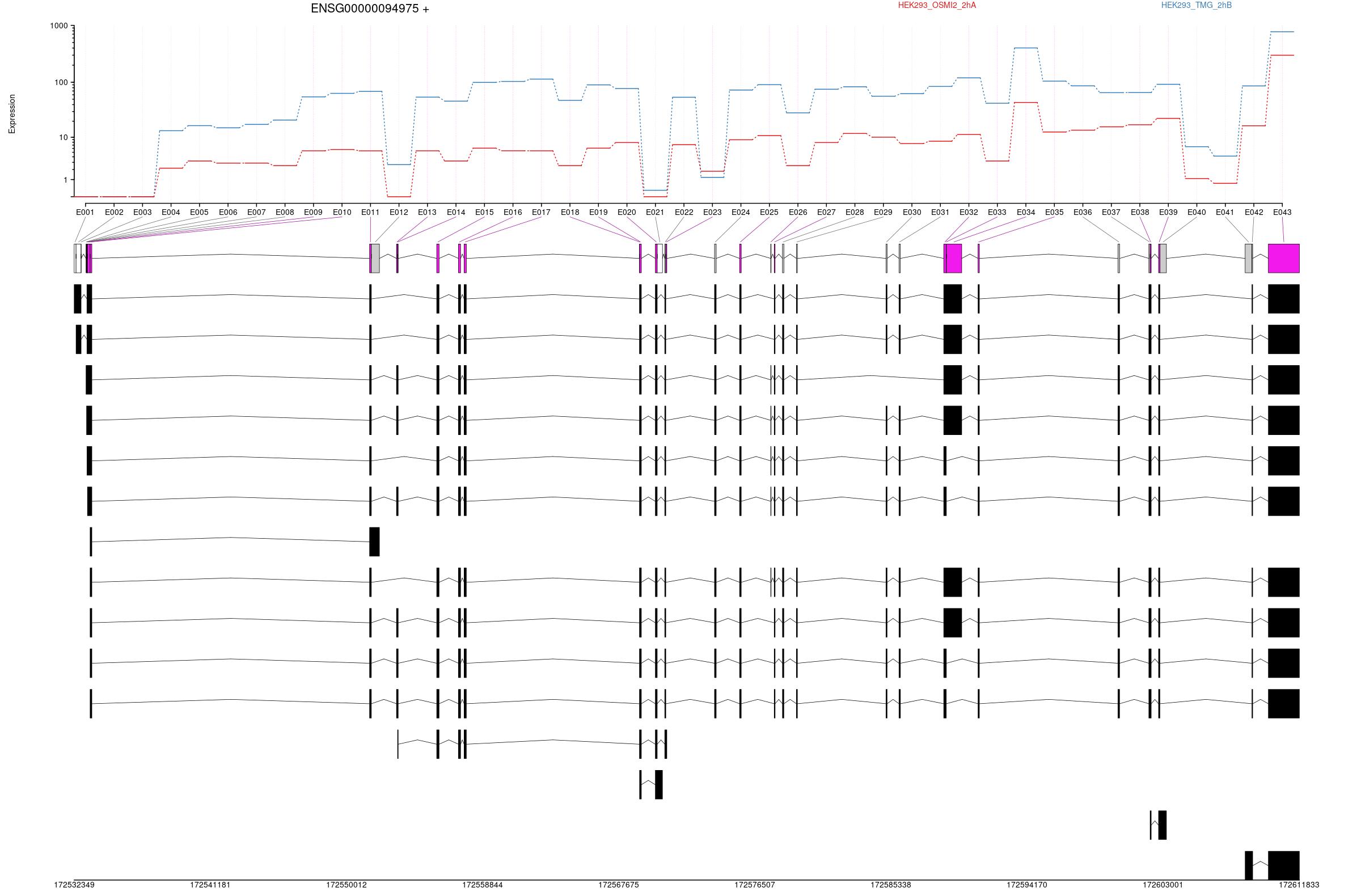Image resolution: width=1361 pixels, height=896 pixels.
Task: Click exon label E012
Action: [x=399, y=212]
